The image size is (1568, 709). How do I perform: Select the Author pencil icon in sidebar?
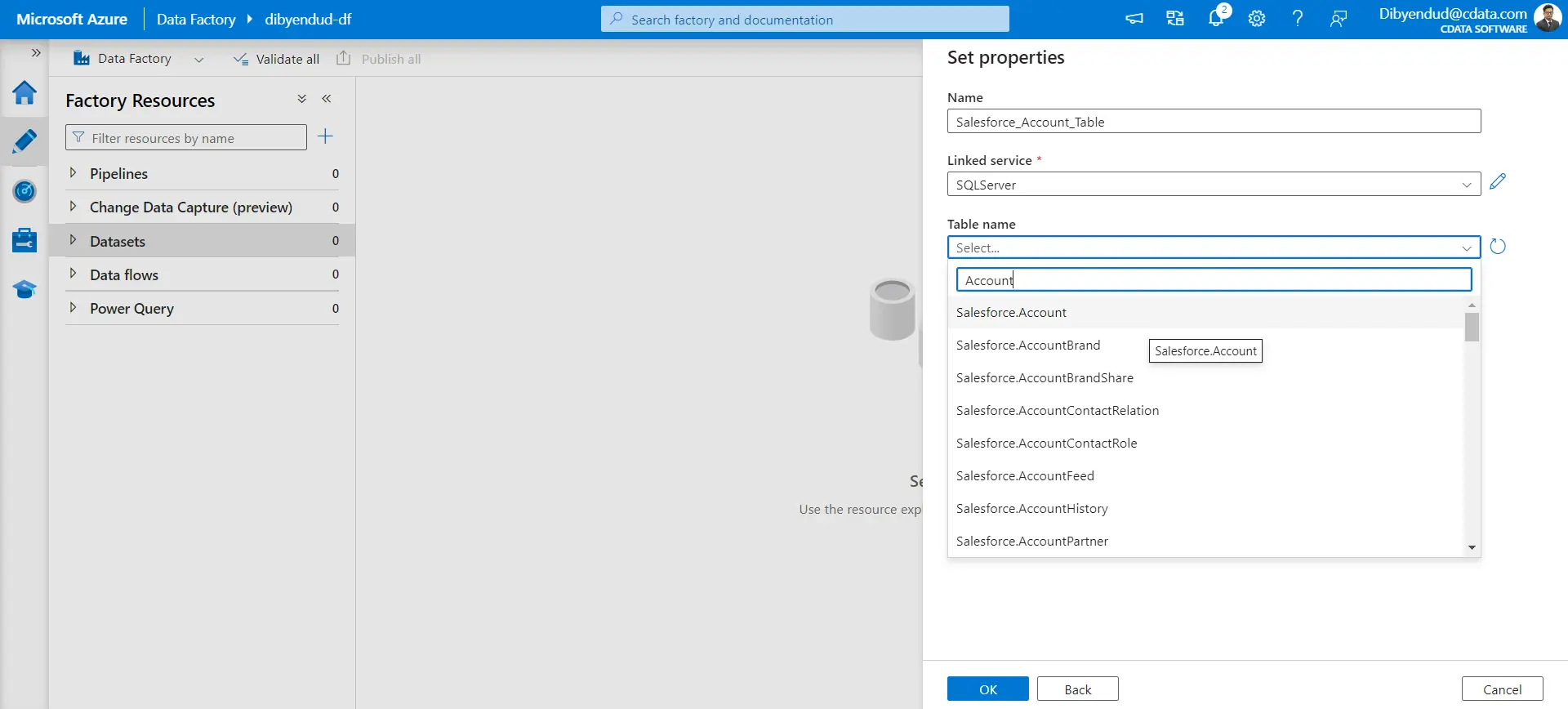click(24, 142)
